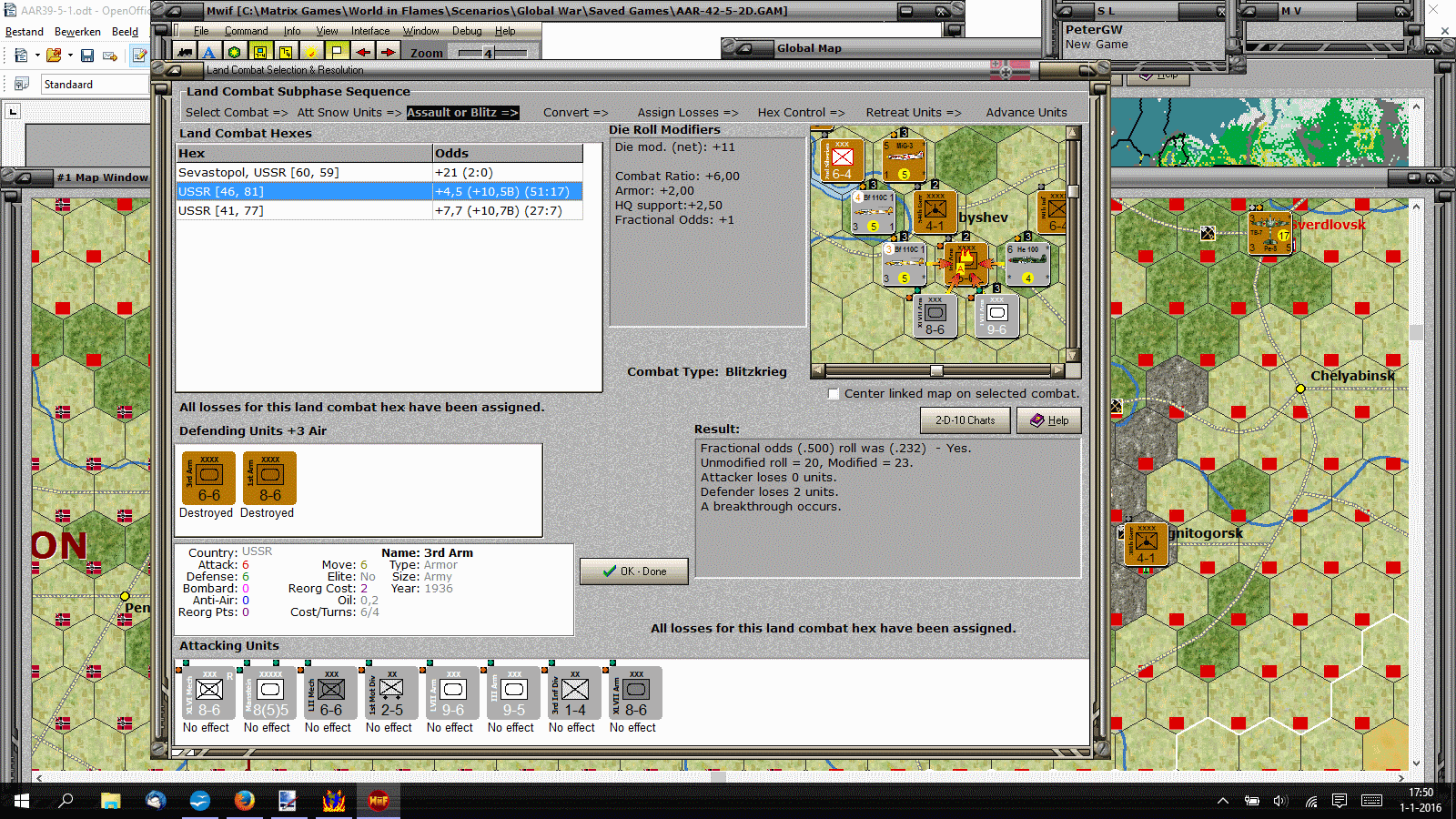
Task: Click the Advance Units subphase label
Action: pos(1026,113)
